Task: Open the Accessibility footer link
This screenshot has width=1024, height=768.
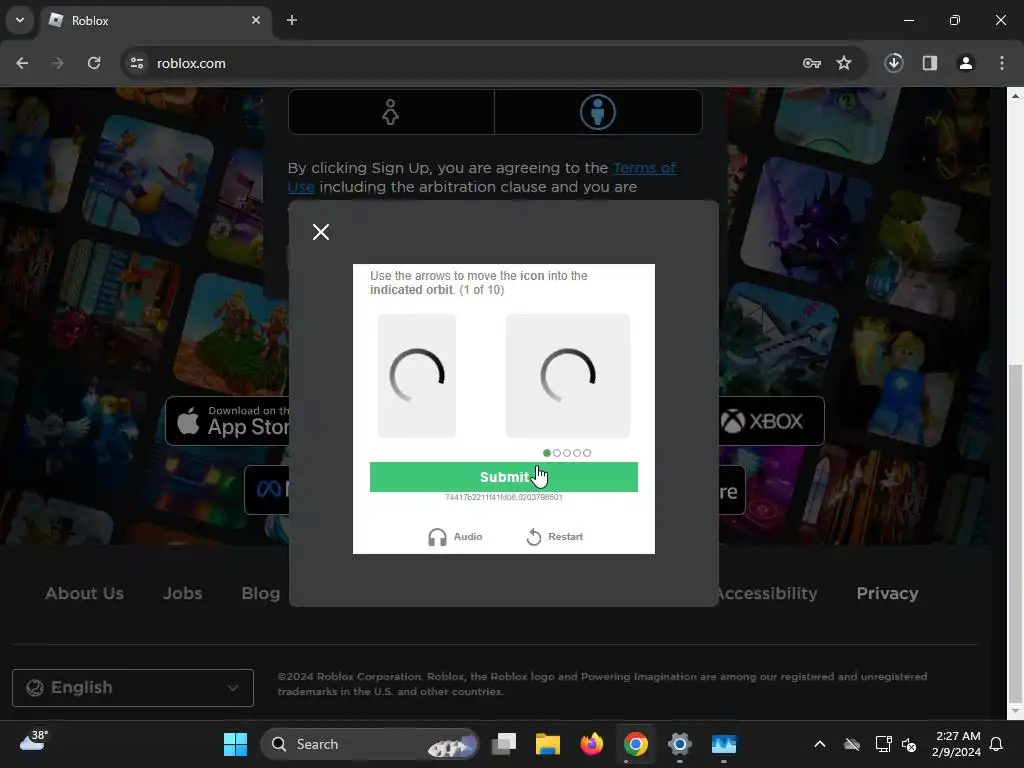Action: (768, 593)
